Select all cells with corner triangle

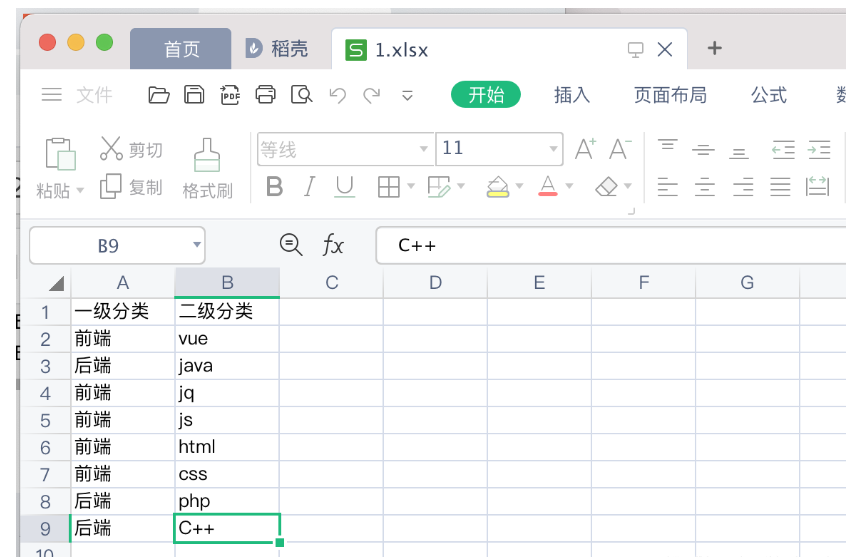55,283
